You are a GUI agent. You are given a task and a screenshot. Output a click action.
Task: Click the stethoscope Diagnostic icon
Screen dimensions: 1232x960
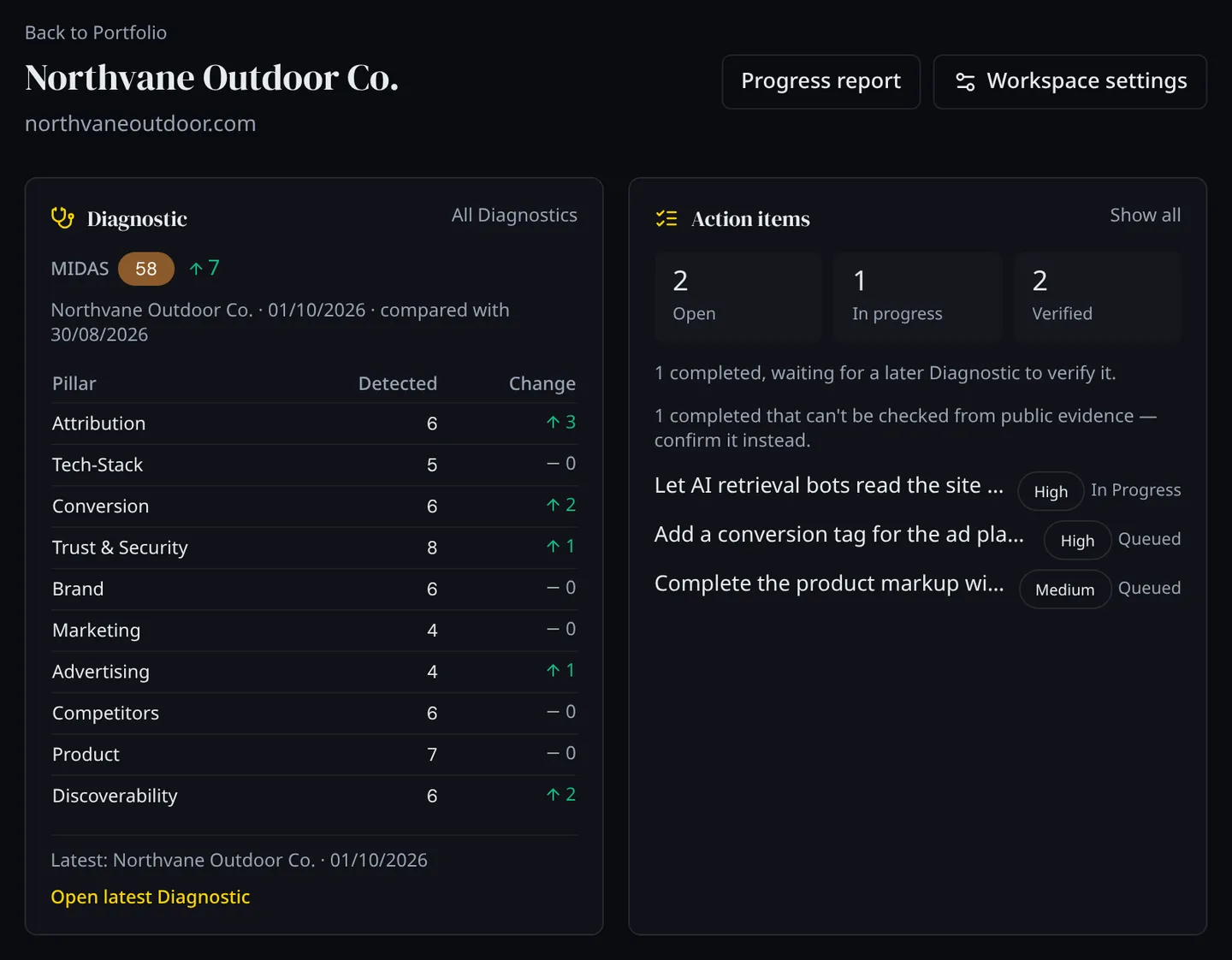62,218
